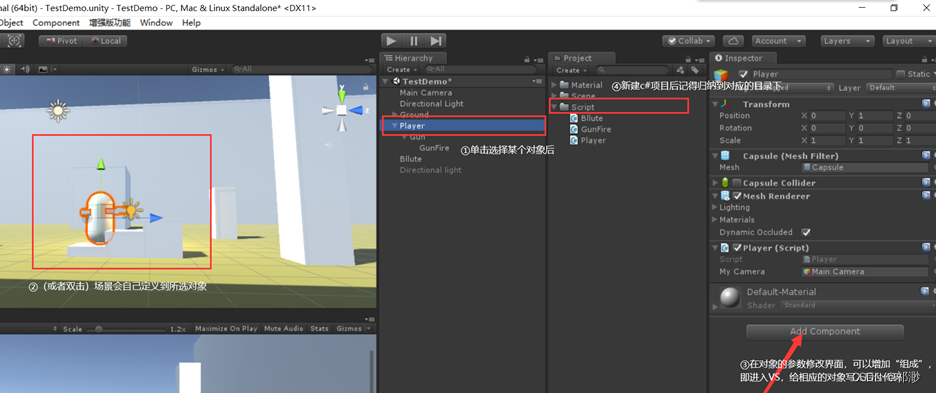Uncheck Dynamic Occluded checkbox
Screen dimensions: 936x393
coord(806,232)
